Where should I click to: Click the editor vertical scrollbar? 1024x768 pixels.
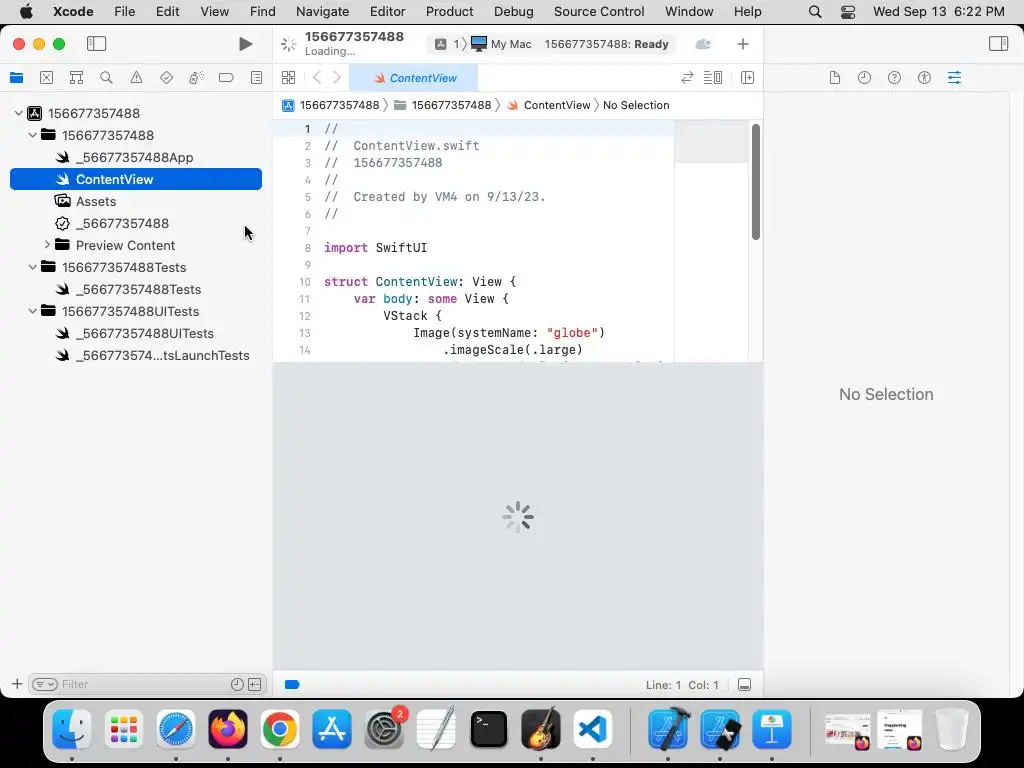756,182
